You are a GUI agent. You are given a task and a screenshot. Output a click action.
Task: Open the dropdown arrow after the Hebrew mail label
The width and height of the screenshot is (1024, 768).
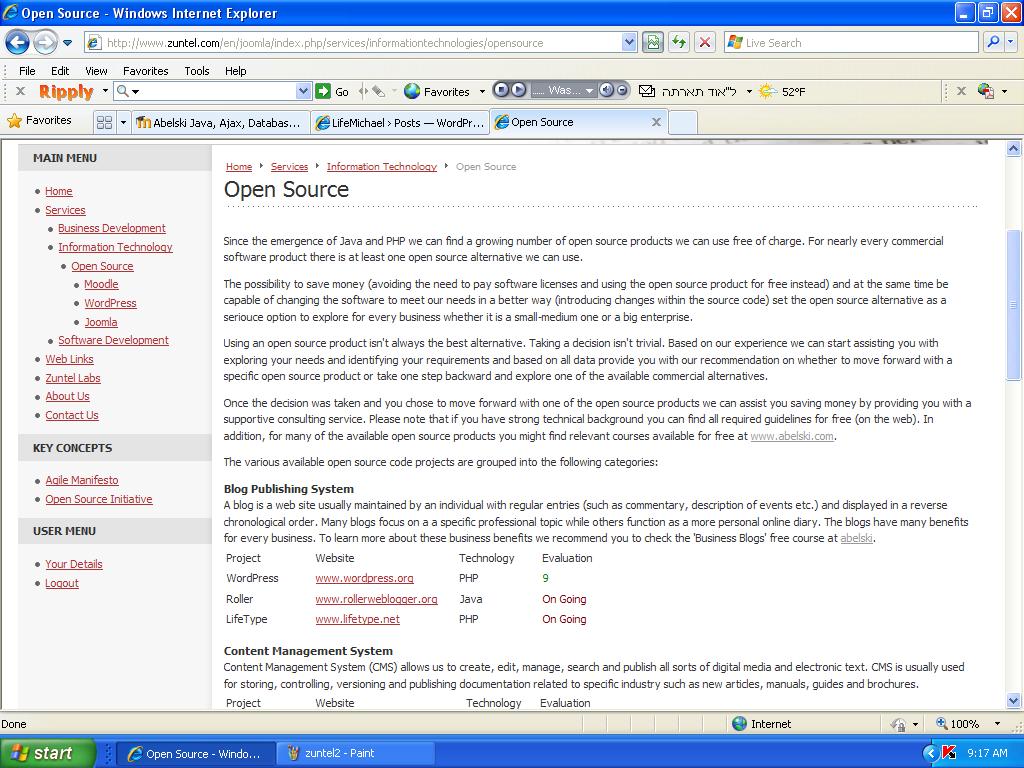749,91
